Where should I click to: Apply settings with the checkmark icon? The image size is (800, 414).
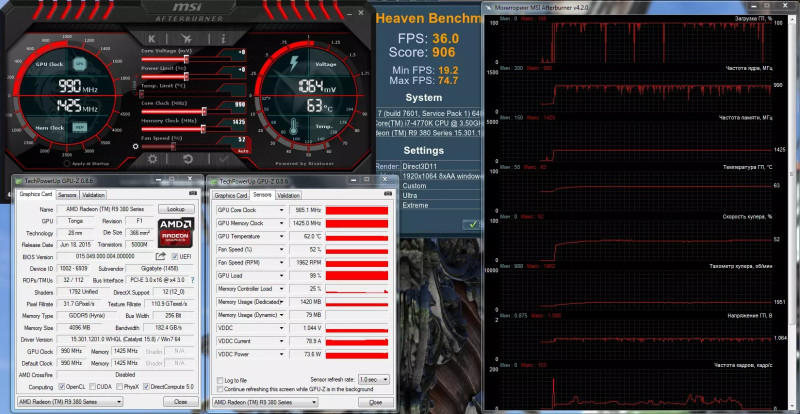pos(223,159)
